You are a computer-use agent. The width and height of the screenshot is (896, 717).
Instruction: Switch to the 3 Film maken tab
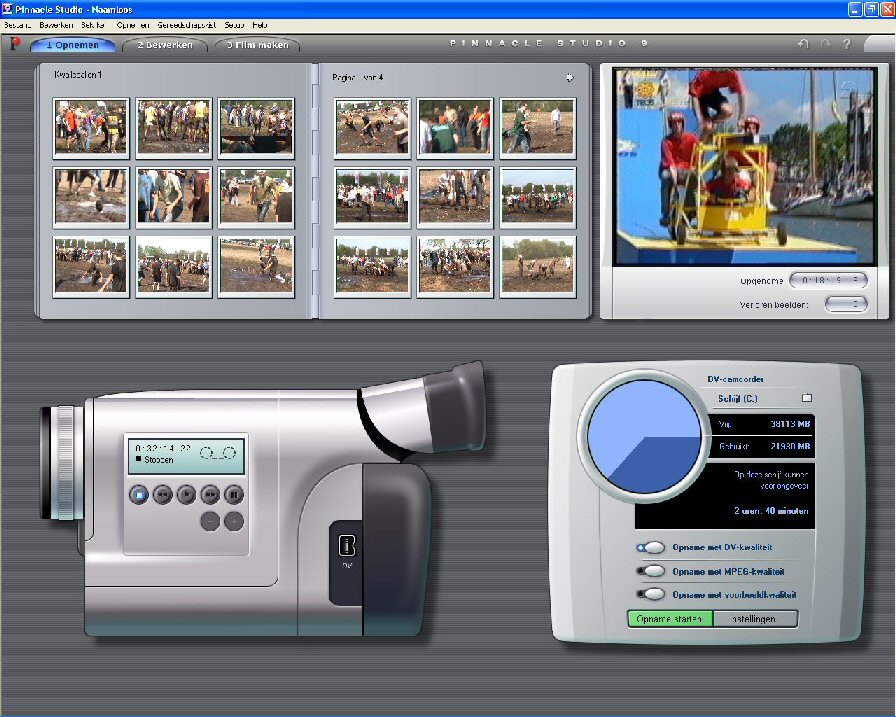(x=258, y=45)
